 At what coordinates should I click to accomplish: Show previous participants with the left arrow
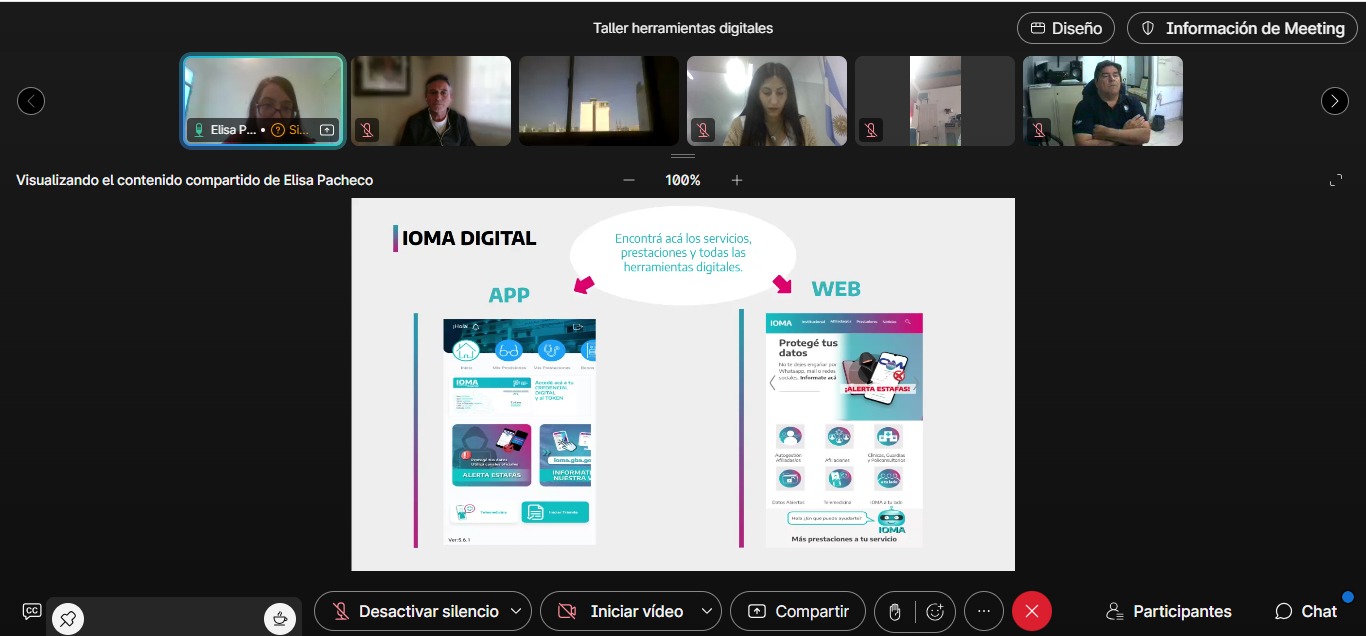pos(31,101)
